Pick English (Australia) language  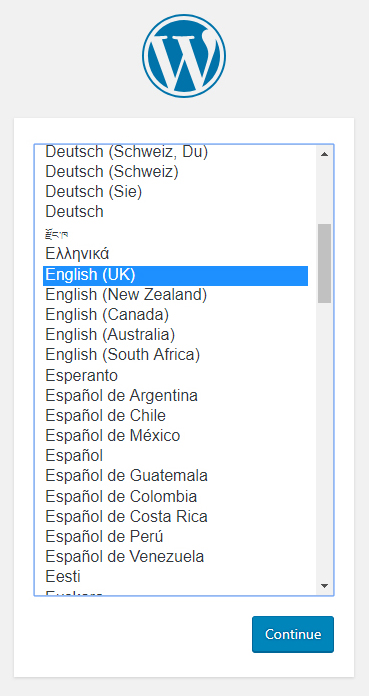pos(175,334)
